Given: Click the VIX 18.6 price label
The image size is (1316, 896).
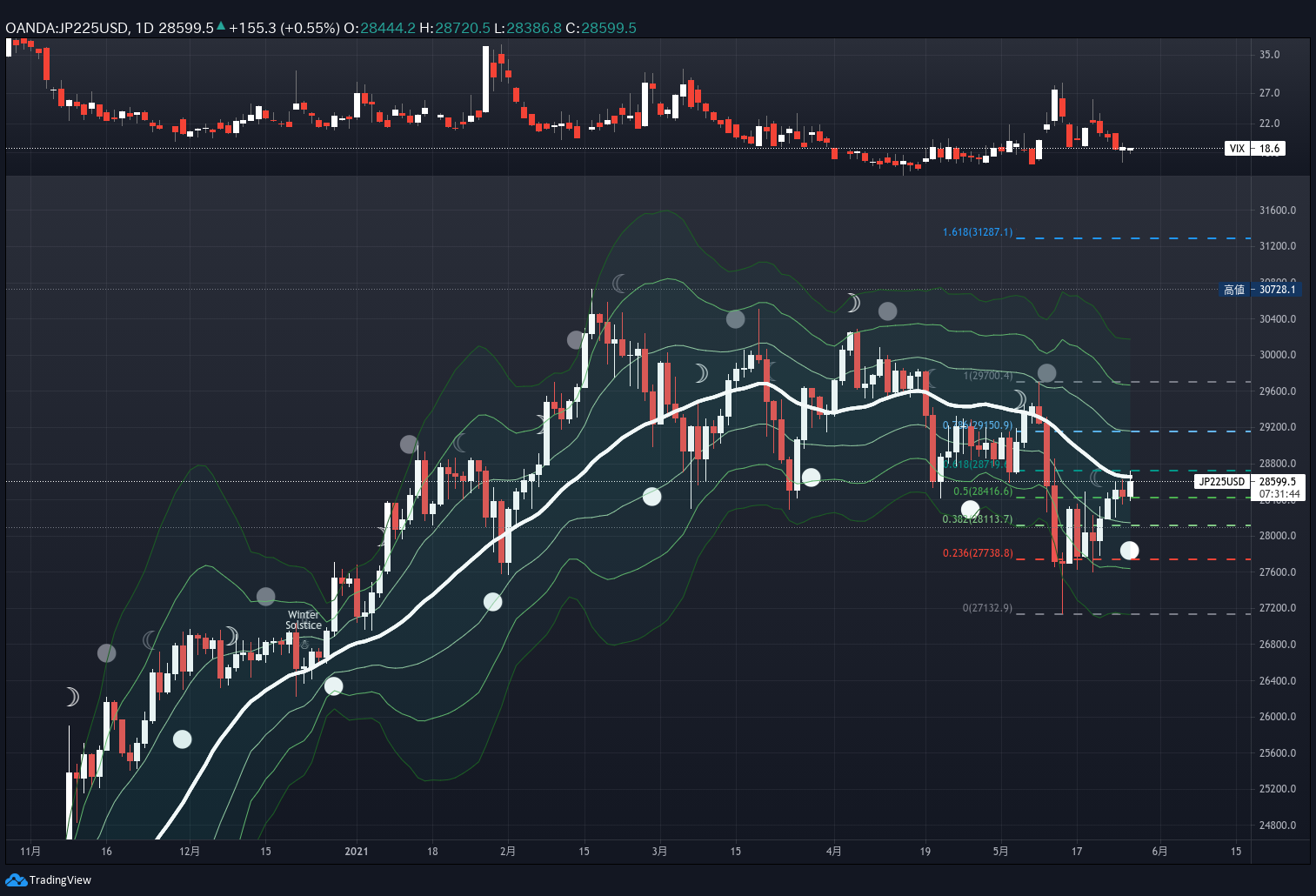Looking at the screenshot, I should [x=1254, y=149].
